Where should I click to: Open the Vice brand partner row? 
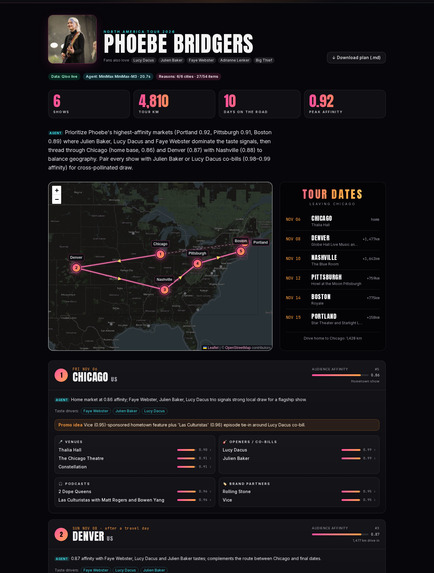(299, 500)
